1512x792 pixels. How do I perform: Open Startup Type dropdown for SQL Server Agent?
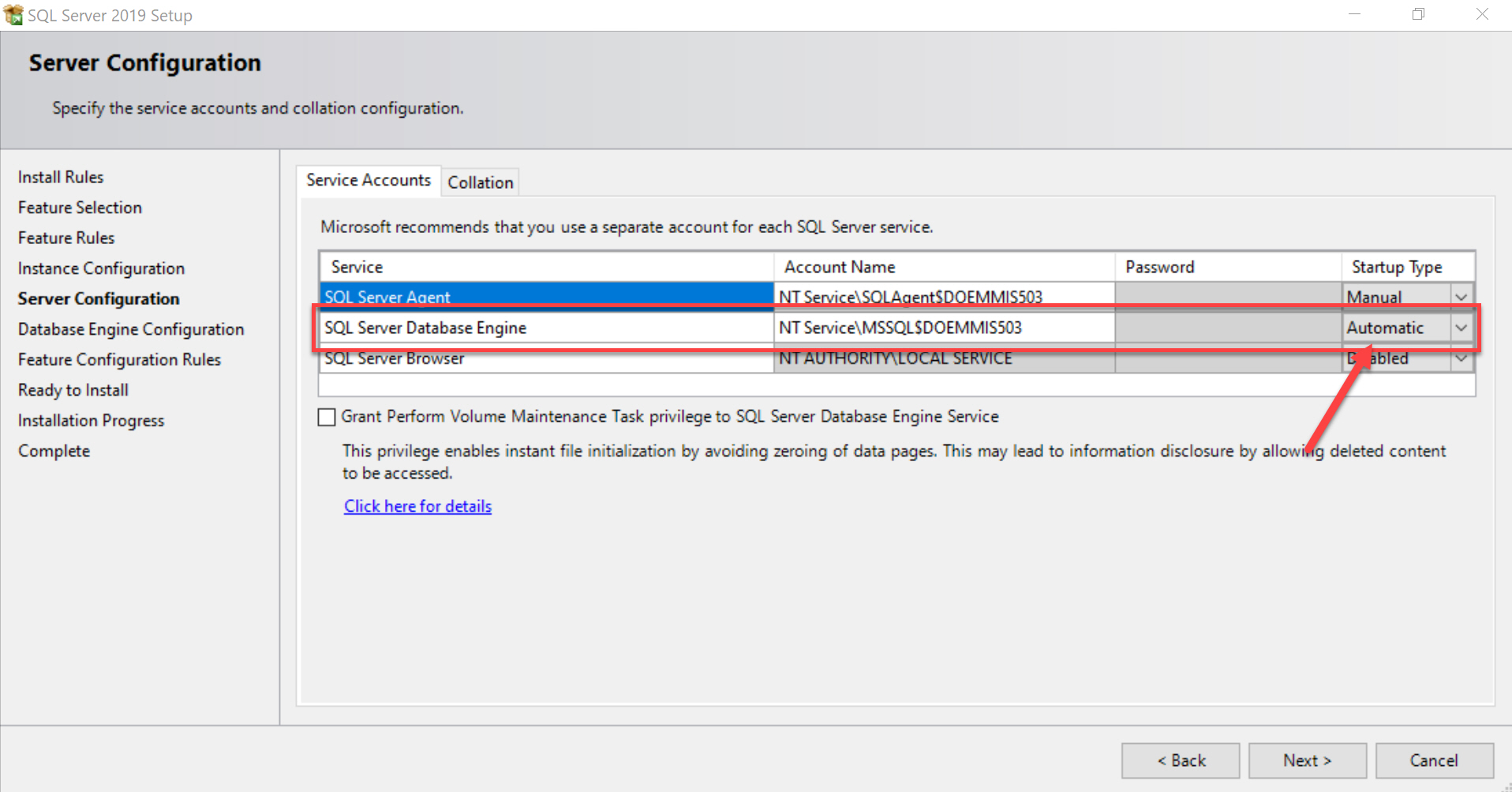[x=1461, y=297]
